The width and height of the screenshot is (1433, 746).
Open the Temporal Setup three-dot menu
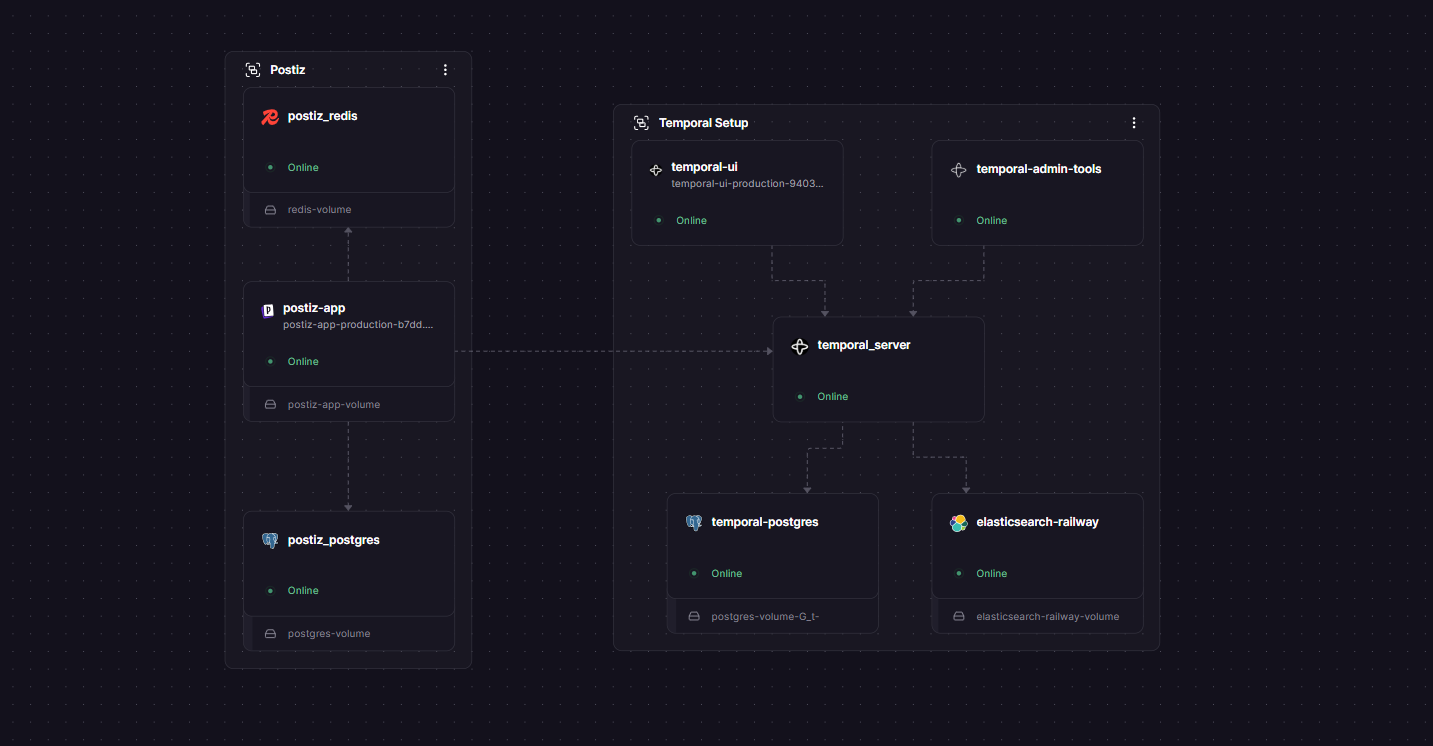pos(1134,123)
